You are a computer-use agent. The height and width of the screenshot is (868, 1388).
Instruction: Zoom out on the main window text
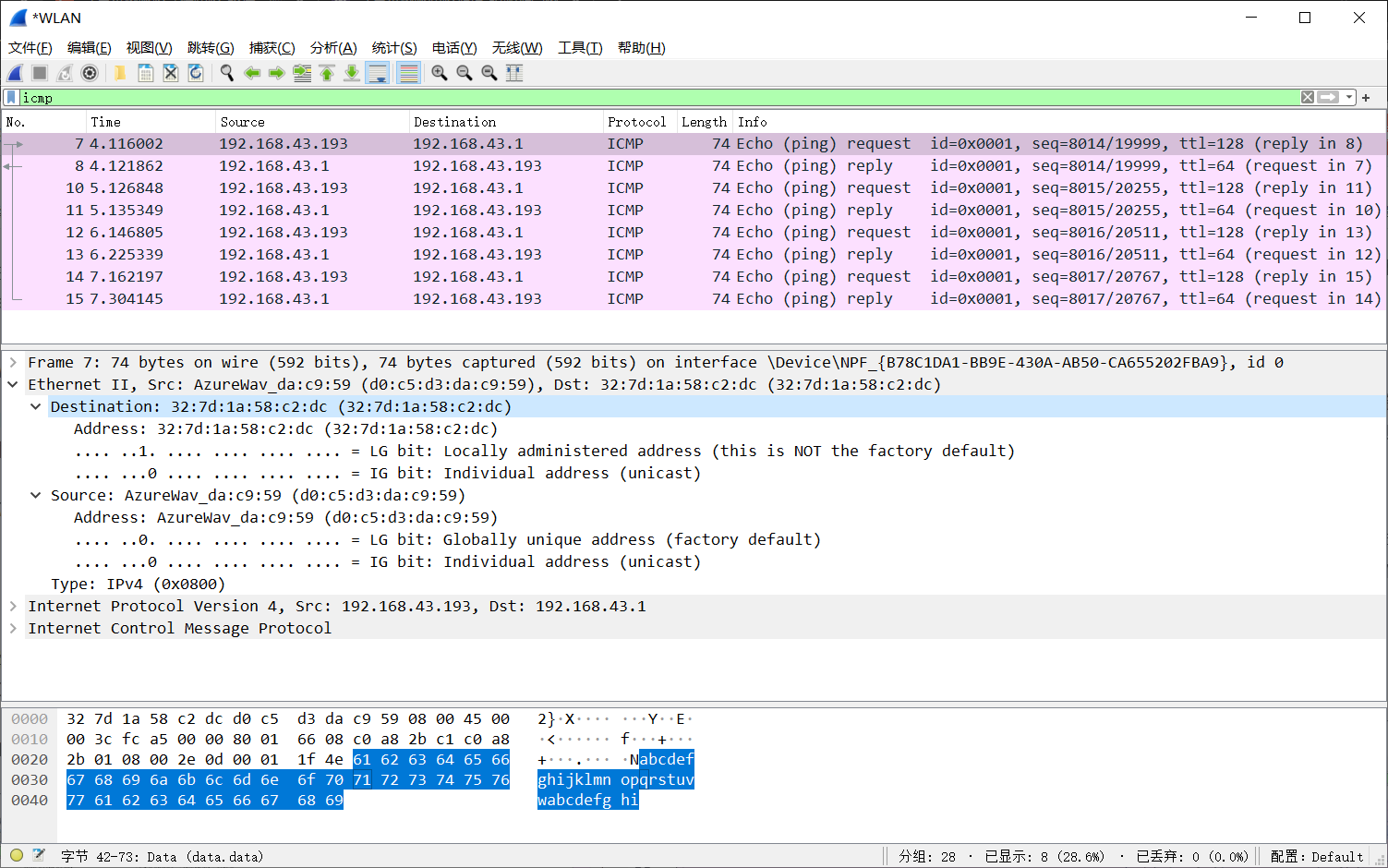pyautogui.click(x=465, y=73)
